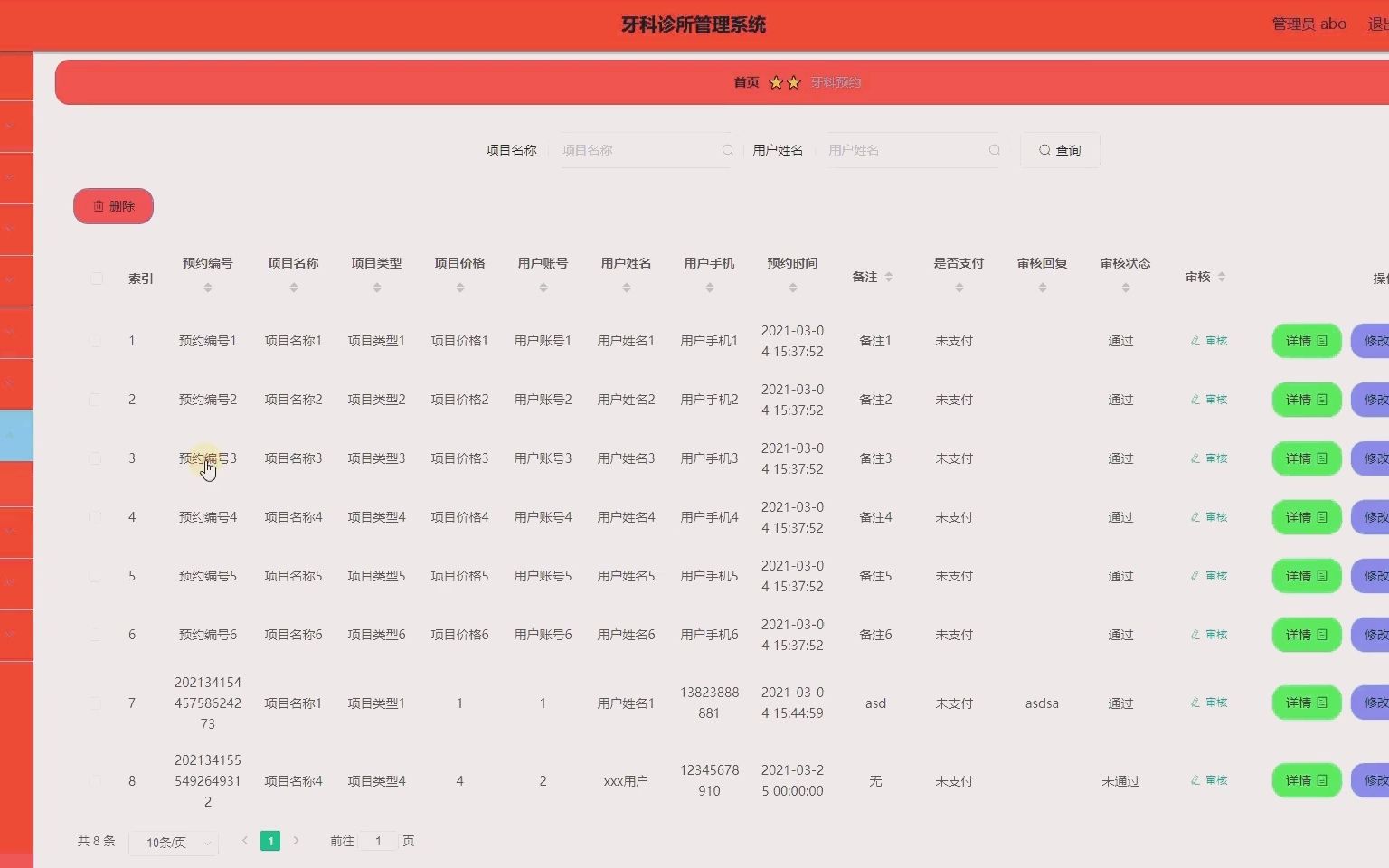This screenshot has width=1389, height=868.
Task: Click the 未通过 status cell
Action: pyautogui.click(x=1120, y=781)
